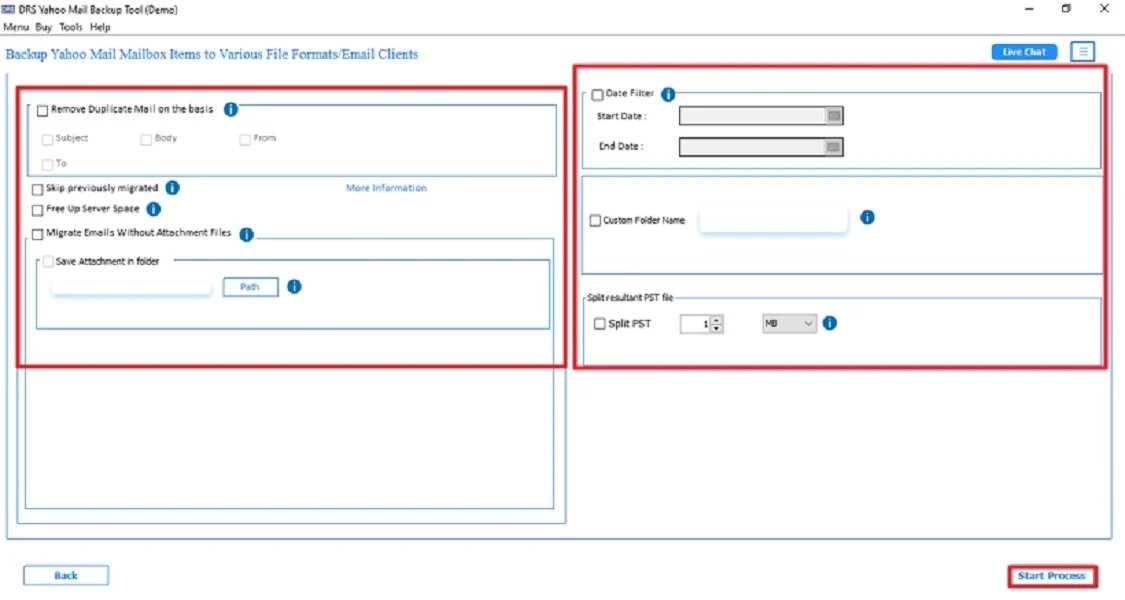Click the info icon next to Date Filter
Image resolution: width=1125 pixels, height=600 pixels.
click(x=667, y=93)
